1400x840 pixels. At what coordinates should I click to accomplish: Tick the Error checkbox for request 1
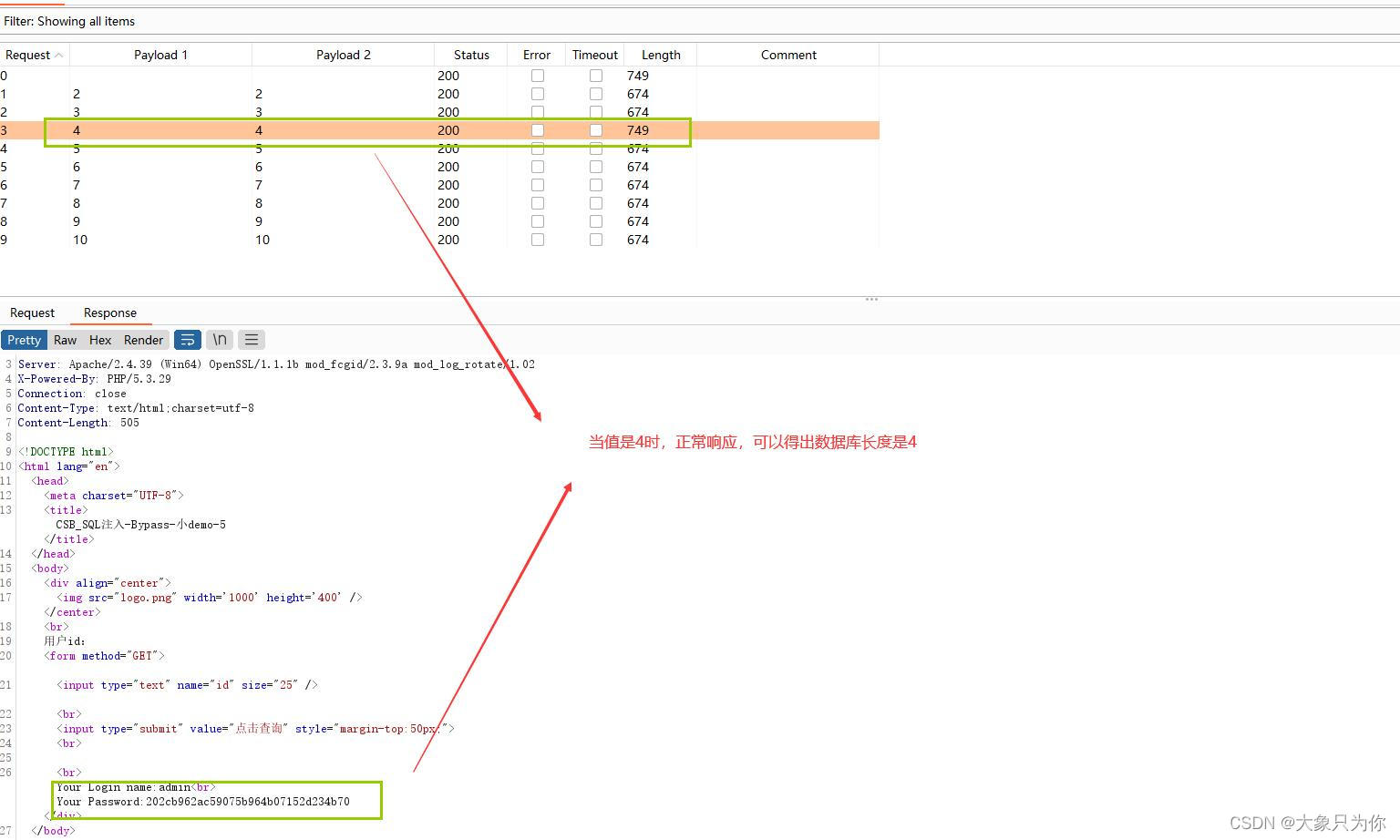click(x=538, y=94)
